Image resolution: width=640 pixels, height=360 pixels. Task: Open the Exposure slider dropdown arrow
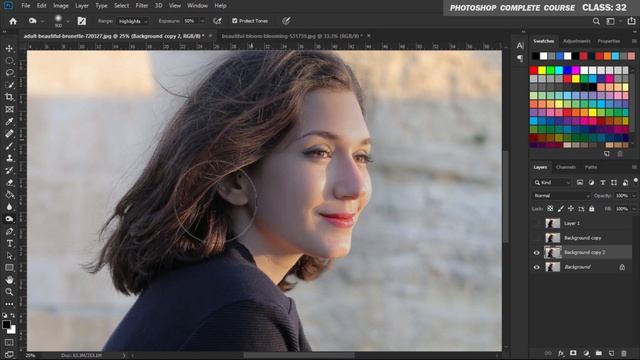(x=202, y=21)
